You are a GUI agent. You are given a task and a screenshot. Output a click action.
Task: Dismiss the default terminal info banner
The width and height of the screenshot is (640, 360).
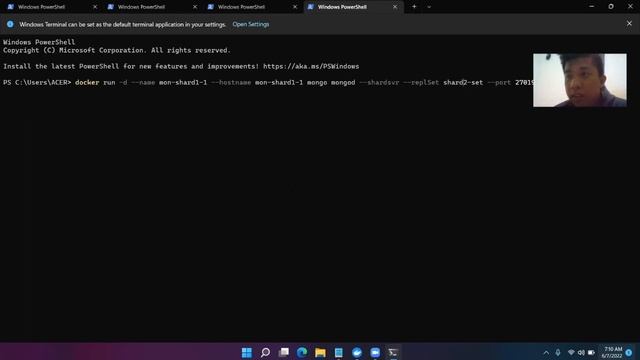[629, 24]
